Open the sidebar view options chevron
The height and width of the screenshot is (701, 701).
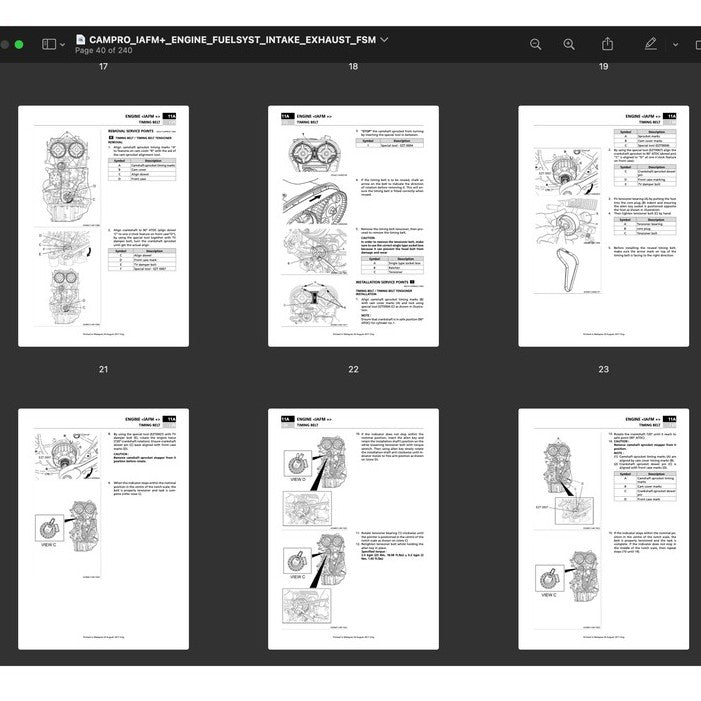[63, 45]
